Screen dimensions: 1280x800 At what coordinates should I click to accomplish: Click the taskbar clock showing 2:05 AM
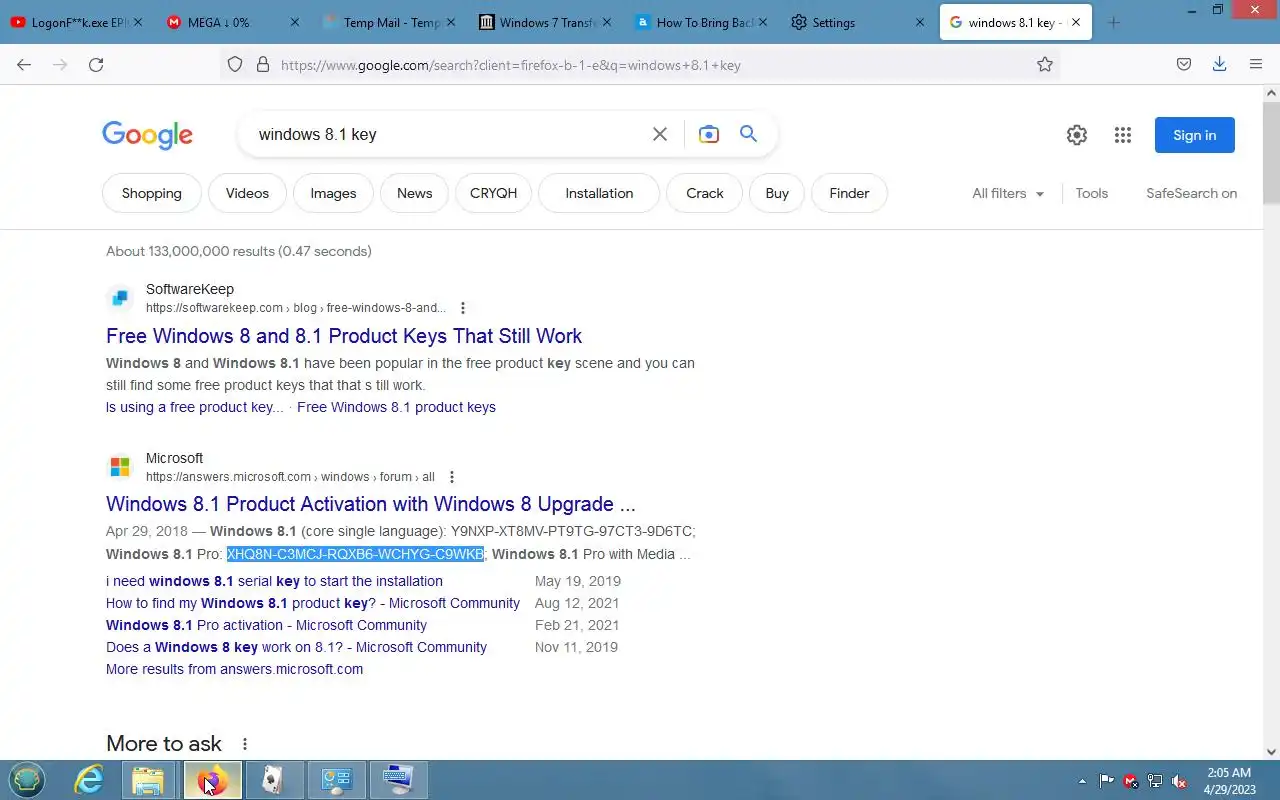click(1229, 780)
